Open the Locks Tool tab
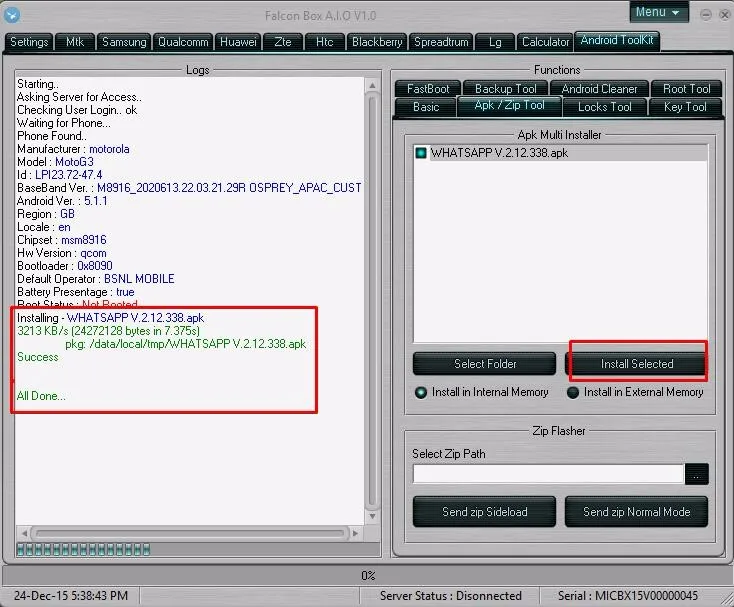 (605, 107)
